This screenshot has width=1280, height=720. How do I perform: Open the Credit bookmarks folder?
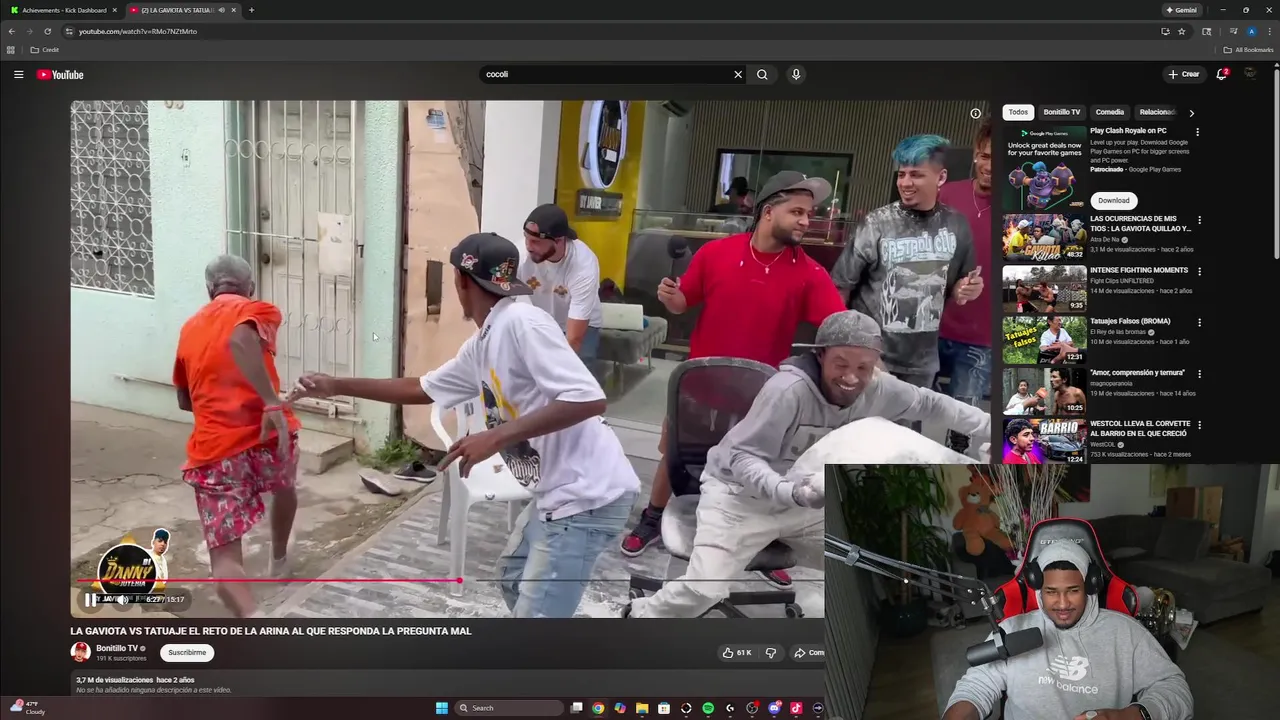tap(45, 50)
